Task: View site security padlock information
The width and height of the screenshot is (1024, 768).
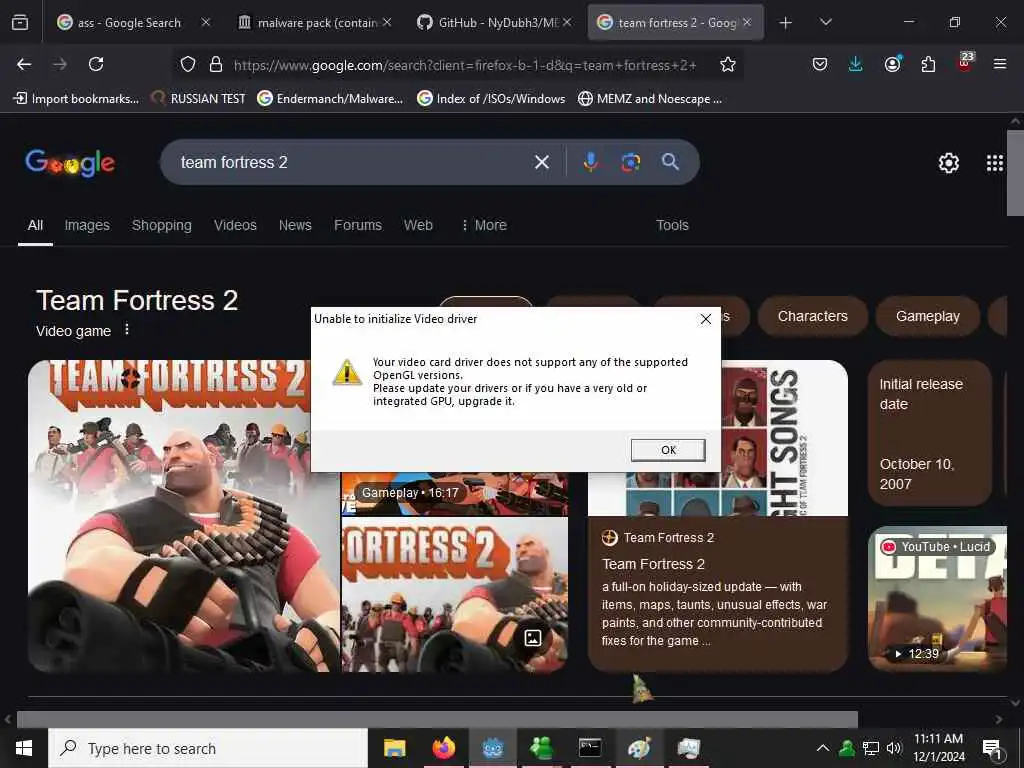Action: pos(216,64)
